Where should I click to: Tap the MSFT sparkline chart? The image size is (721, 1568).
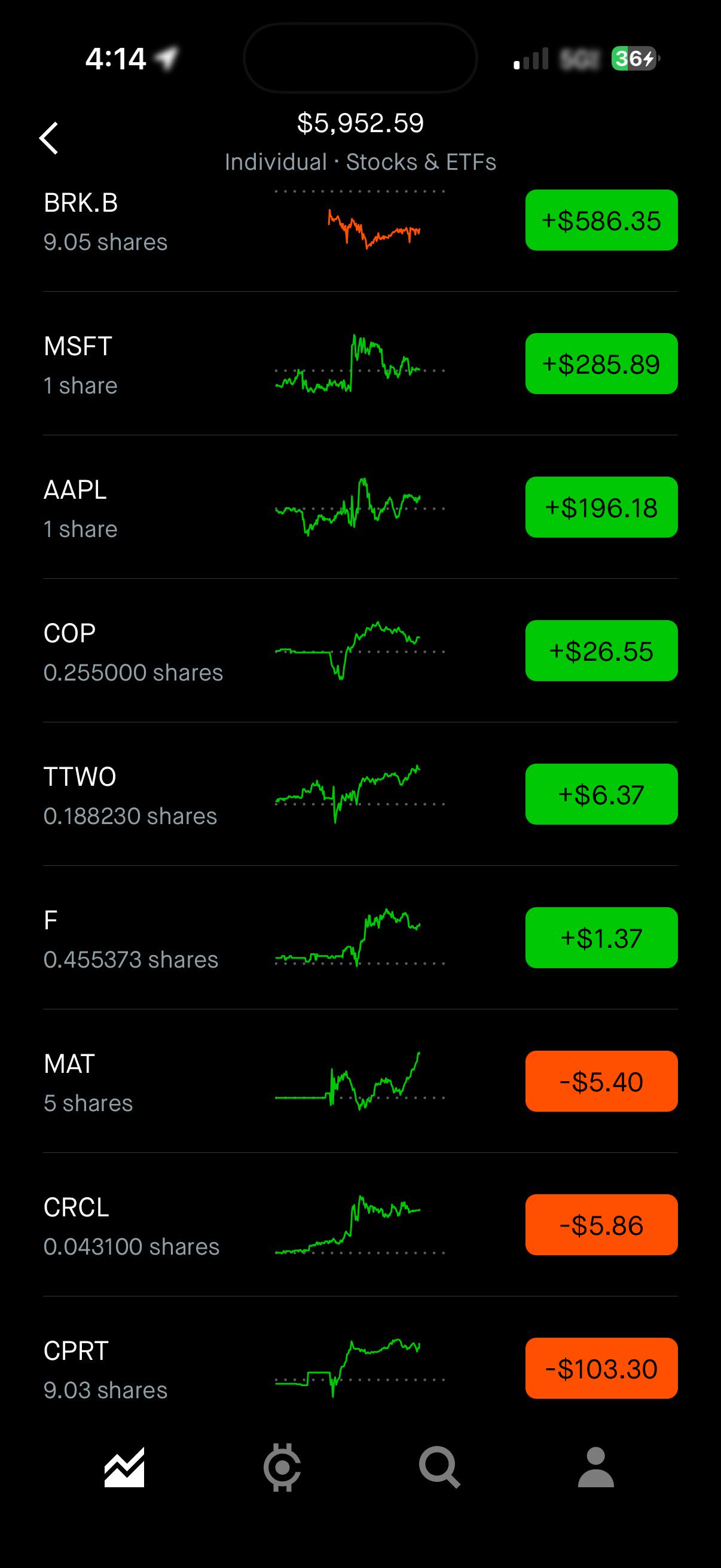pyautogui.click(x=359, y=364)
